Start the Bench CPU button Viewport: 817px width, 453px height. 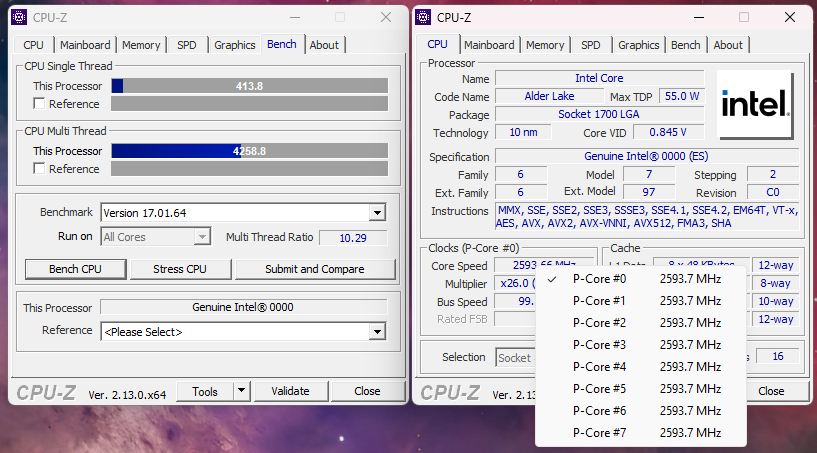pos(76,269)
